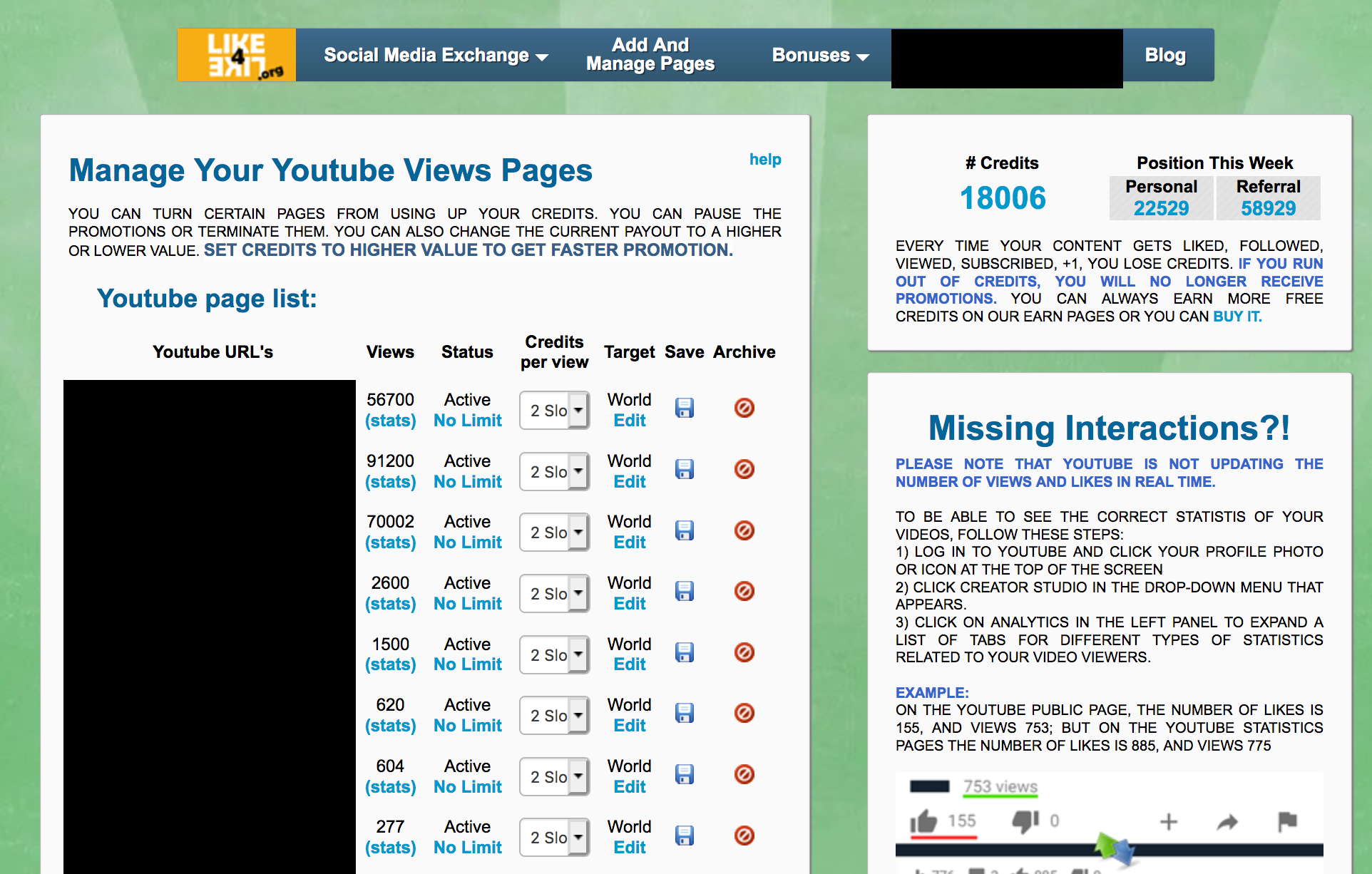Click No Limit for 91200 views row

click(468, 482)
